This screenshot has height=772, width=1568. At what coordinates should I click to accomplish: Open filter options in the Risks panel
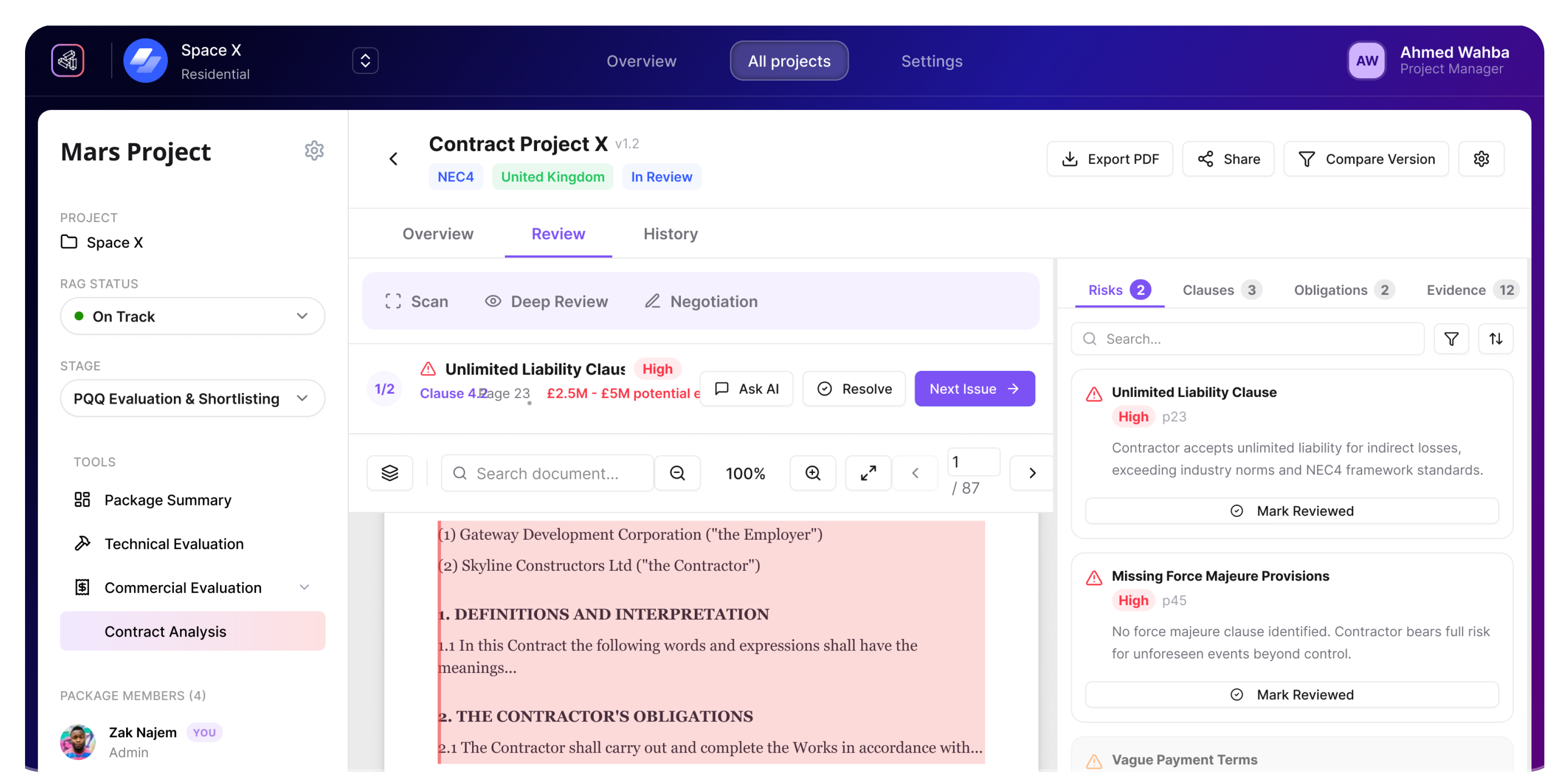click(1452, 339)
